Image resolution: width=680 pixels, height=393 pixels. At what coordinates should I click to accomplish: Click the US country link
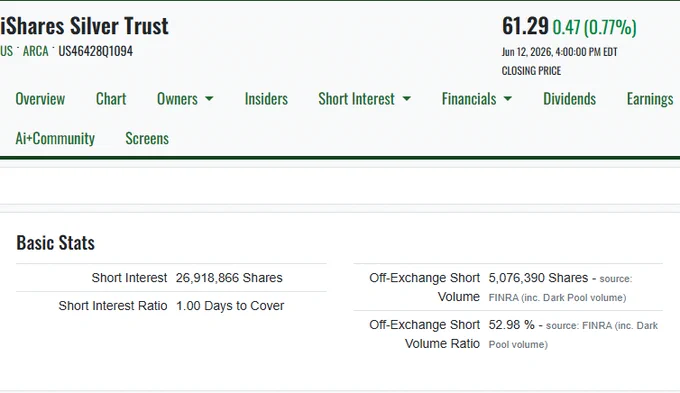[7, 51]
